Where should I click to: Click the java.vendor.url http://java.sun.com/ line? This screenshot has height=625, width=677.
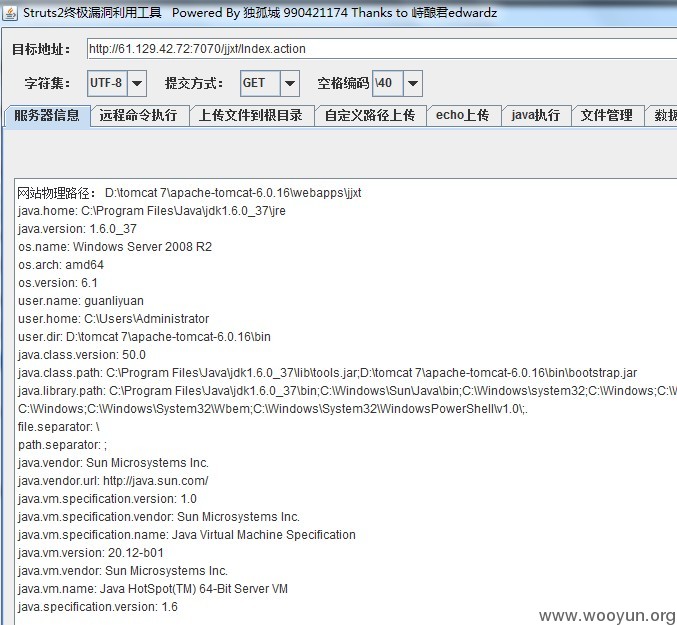[113, 481]
